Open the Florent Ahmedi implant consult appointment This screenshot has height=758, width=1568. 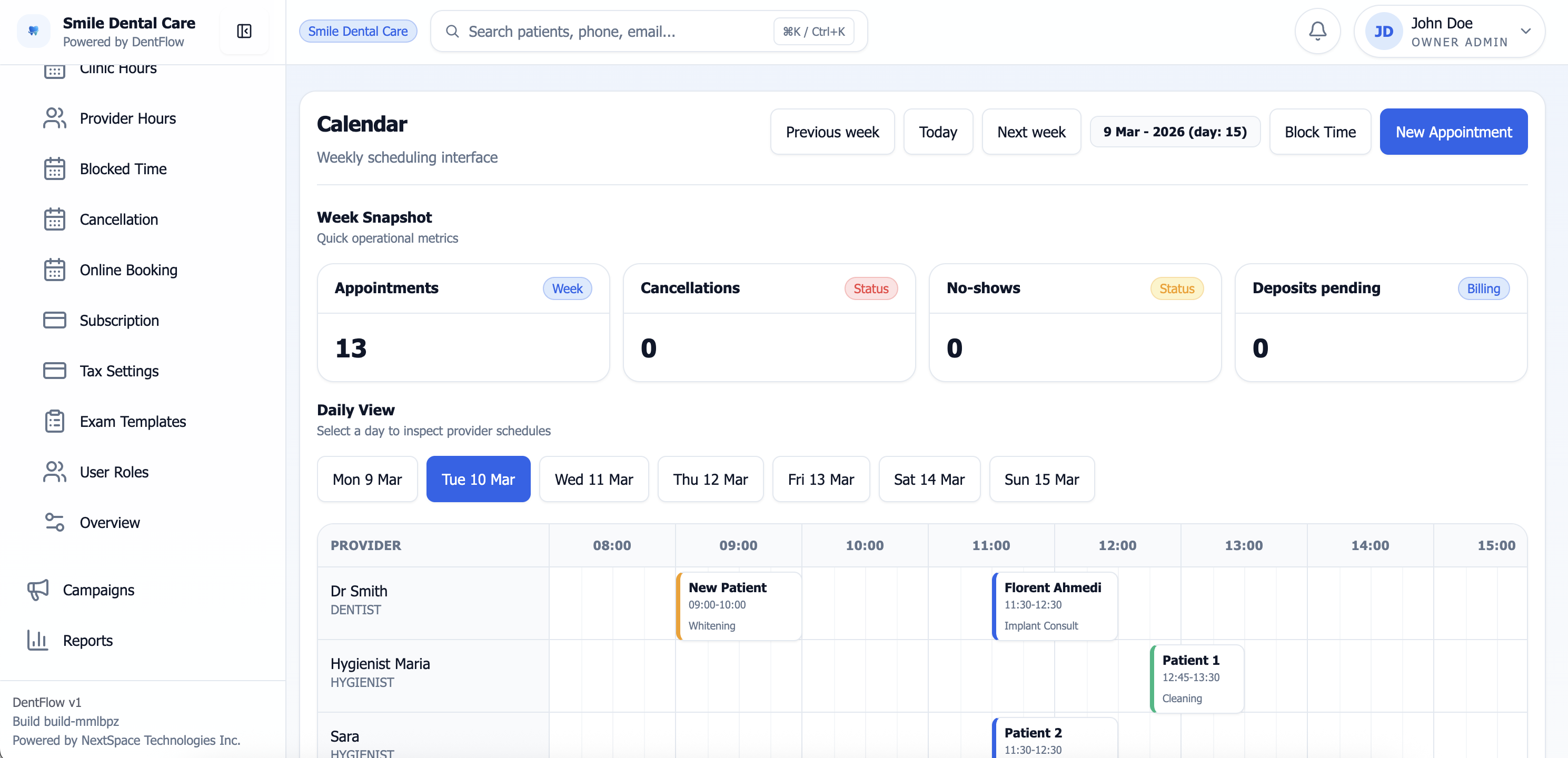[x=1055, y=606]
